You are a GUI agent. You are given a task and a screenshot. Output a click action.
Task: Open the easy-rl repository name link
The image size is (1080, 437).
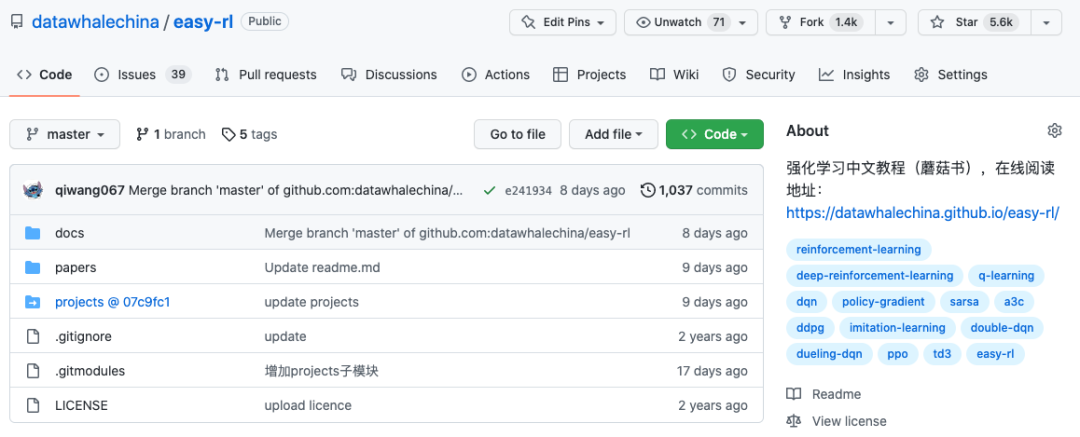(202, 22)
